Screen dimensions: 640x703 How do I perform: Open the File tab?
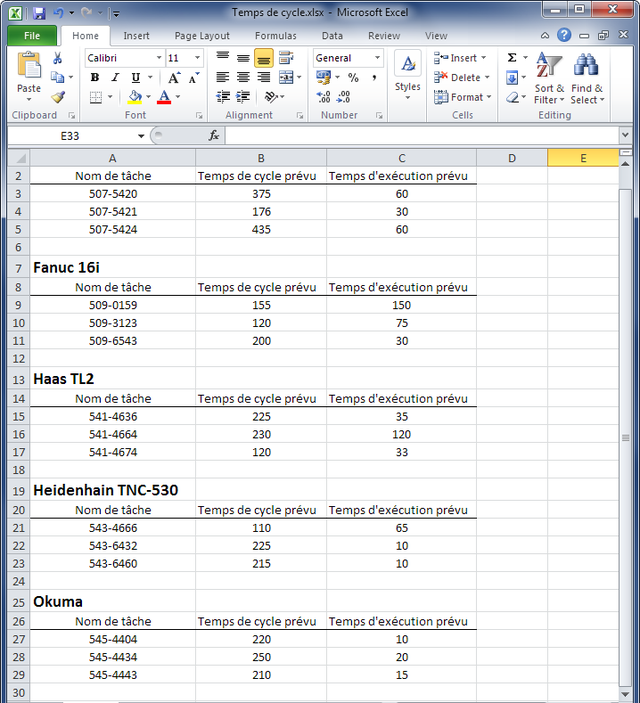pyautogui.click(x=32, y=35)
